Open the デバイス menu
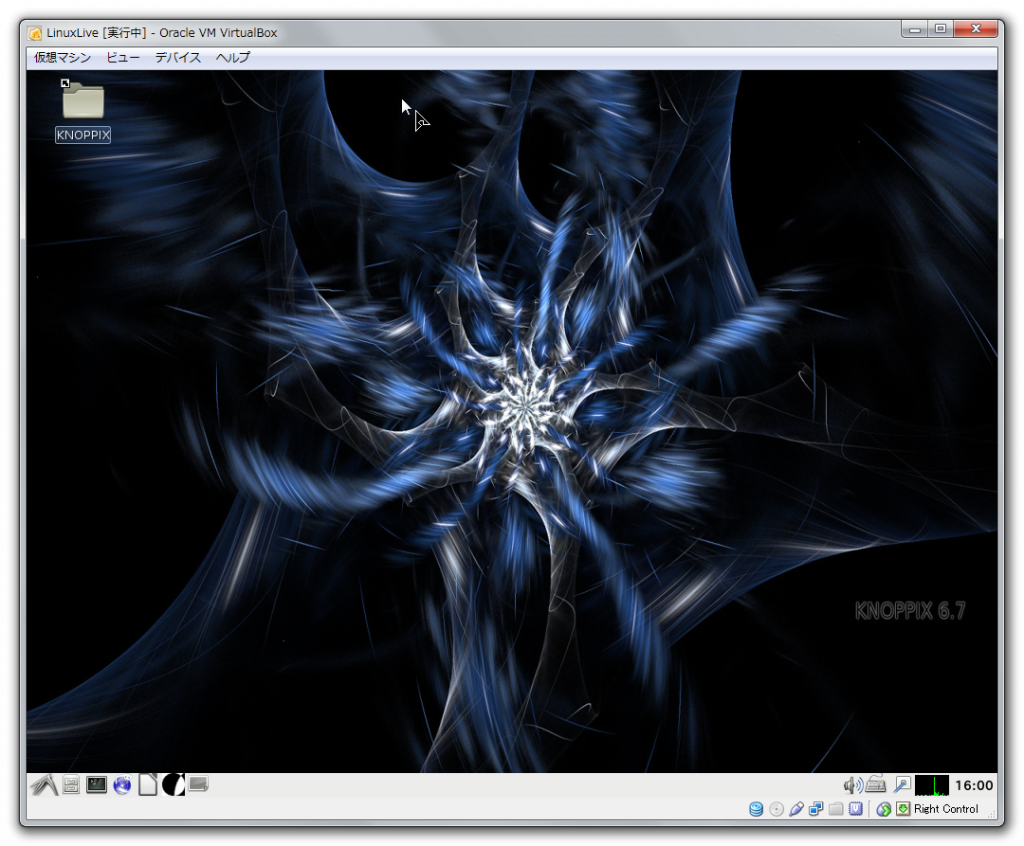 [x=178, y=58]
